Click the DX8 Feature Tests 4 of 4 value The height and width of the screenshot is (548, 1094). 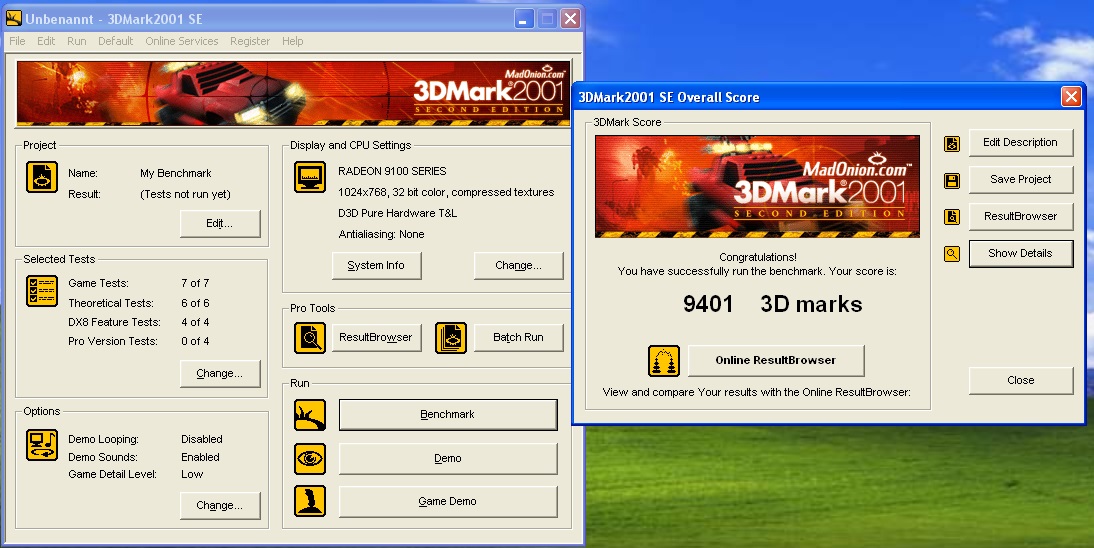[x=195, y=322]
